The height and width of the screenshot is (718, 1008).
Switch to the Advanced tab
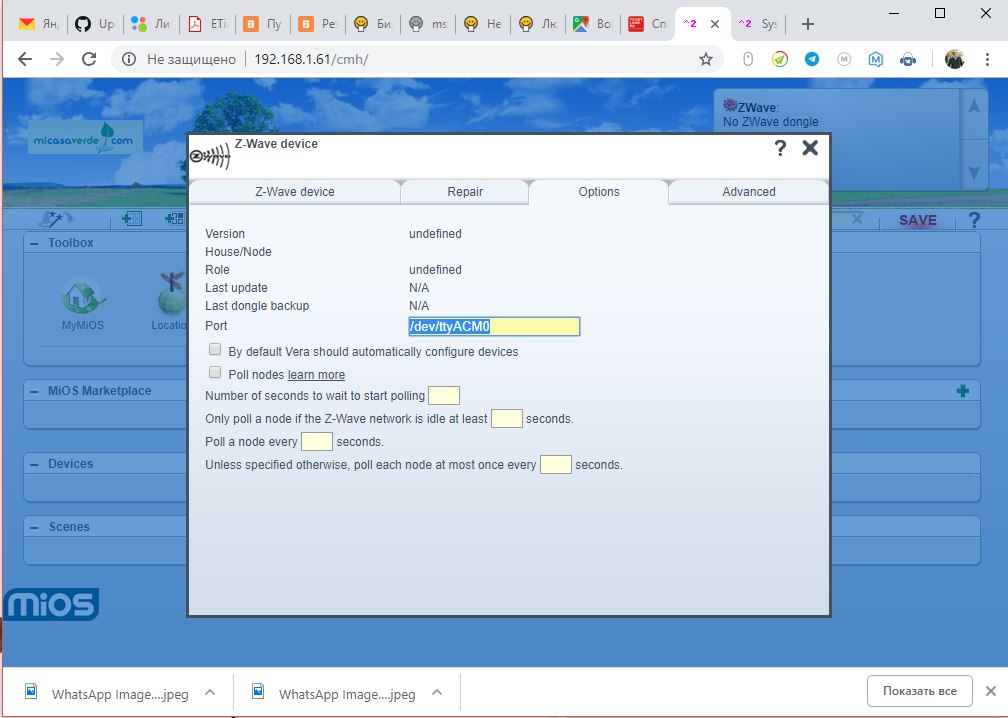click(x=748, y=192)
